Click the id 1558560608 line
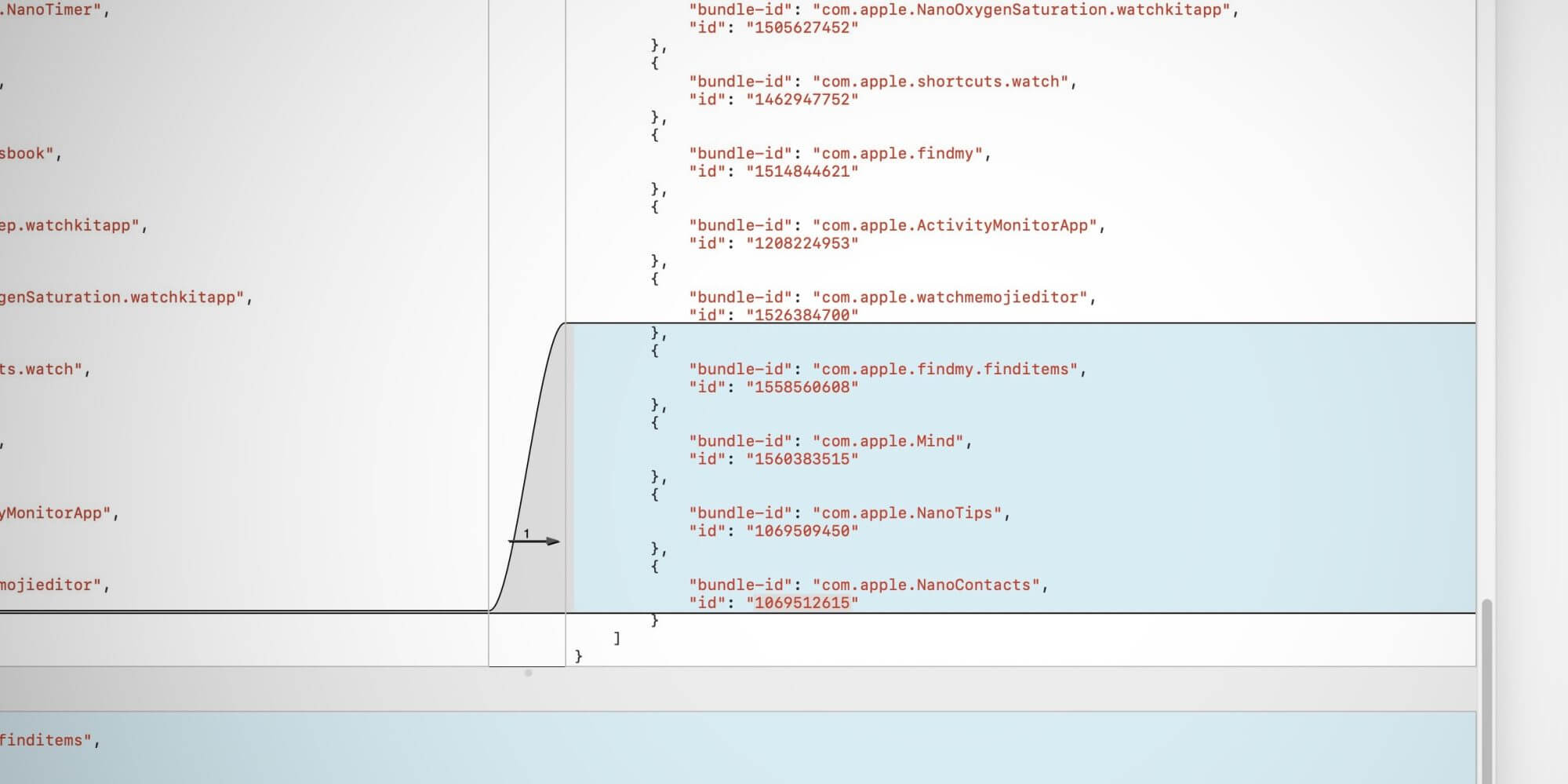 pyautogui.click(x=773, y=387)
